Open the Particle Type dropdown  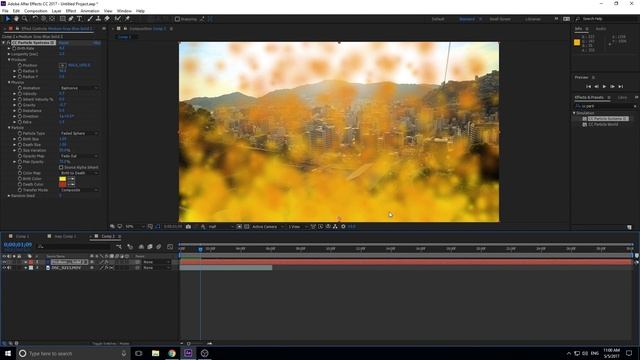tap(79, 133)
